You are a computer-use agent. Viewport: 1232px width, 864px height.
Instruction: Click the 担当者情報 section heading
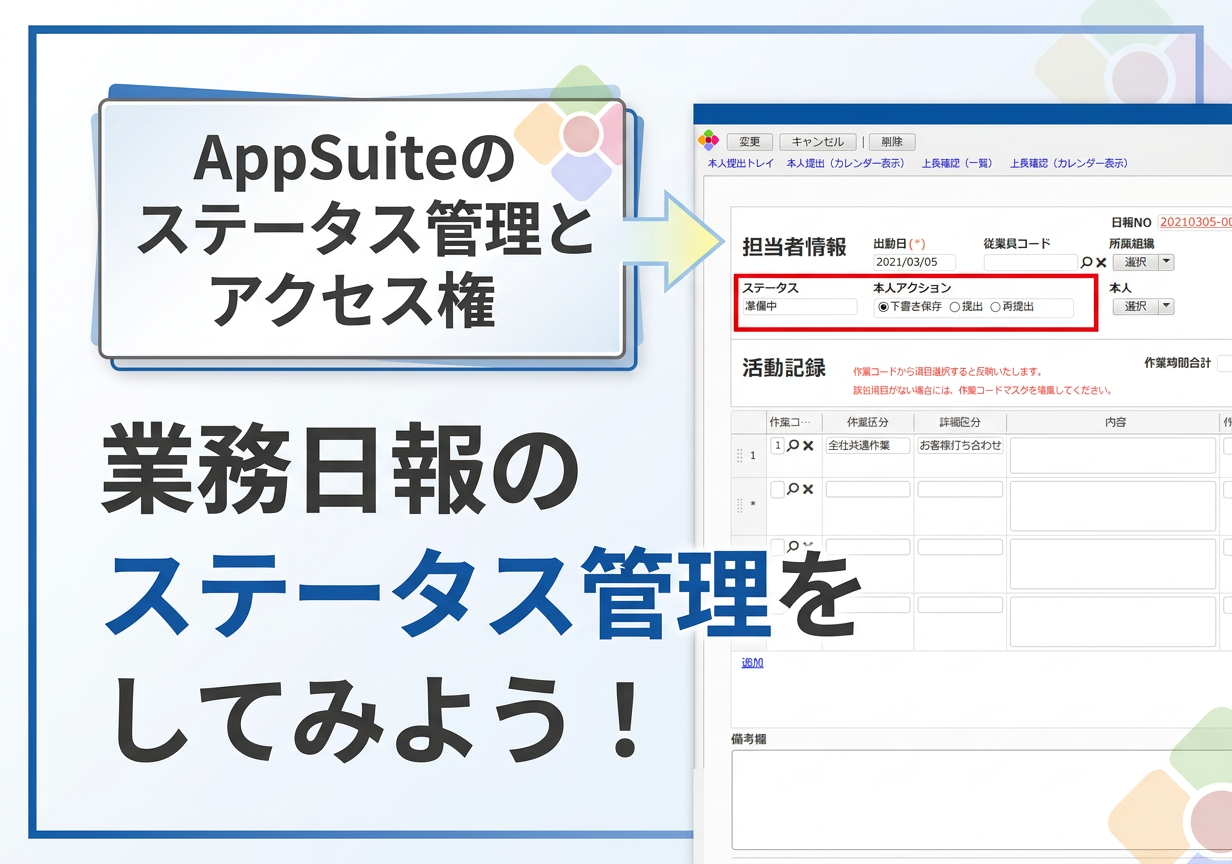[x=794, y=247]
